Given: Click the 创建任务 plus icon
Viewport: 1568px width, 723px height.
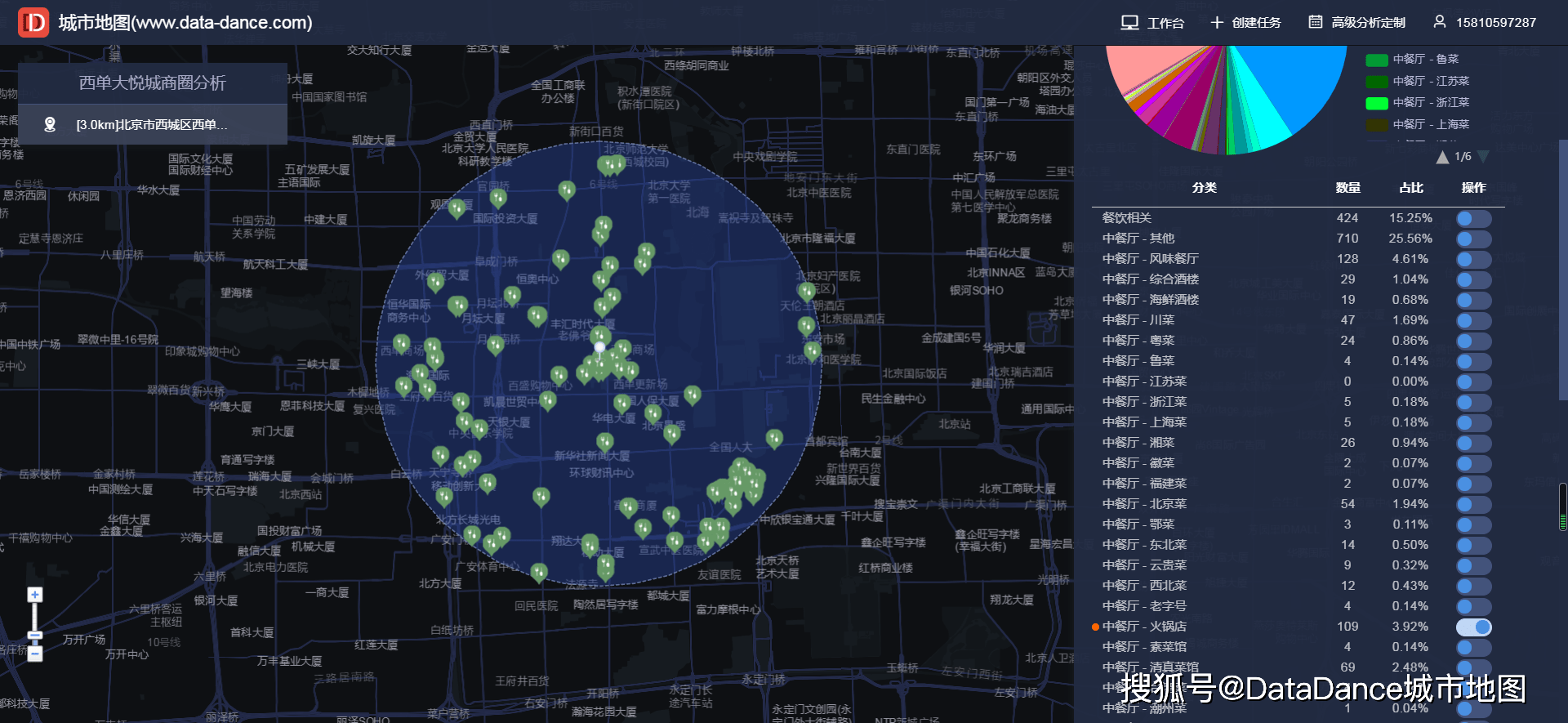Looking at the screenshot, I should click(1217, 22).
